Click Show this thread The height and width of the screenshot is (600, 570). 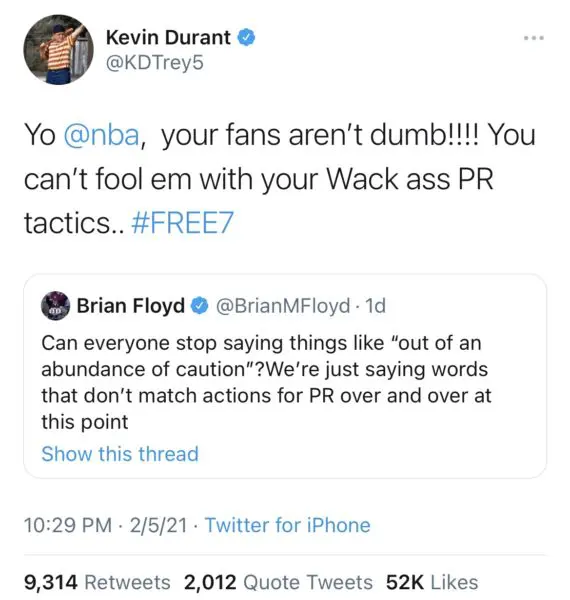click(120, 454)
